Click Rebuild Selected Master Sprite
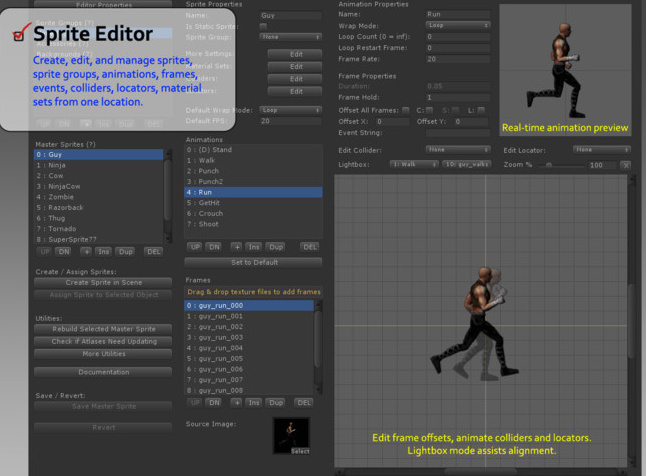The image size is (646, 476). 103,329
